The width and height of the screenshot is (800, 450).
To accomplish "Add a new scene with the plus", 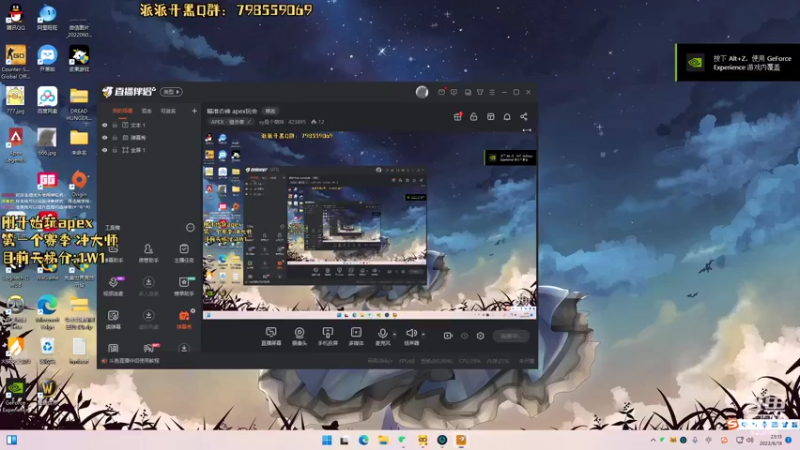I will (x=194, y=111).
